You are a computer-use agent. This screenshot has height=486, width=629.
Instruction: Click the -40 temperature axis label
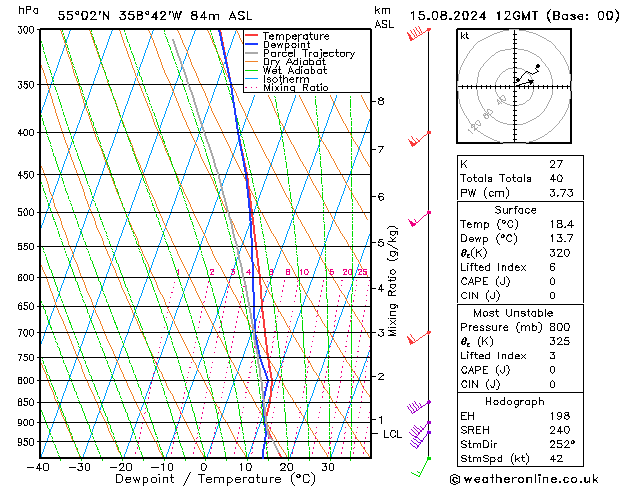pos(38,468)
